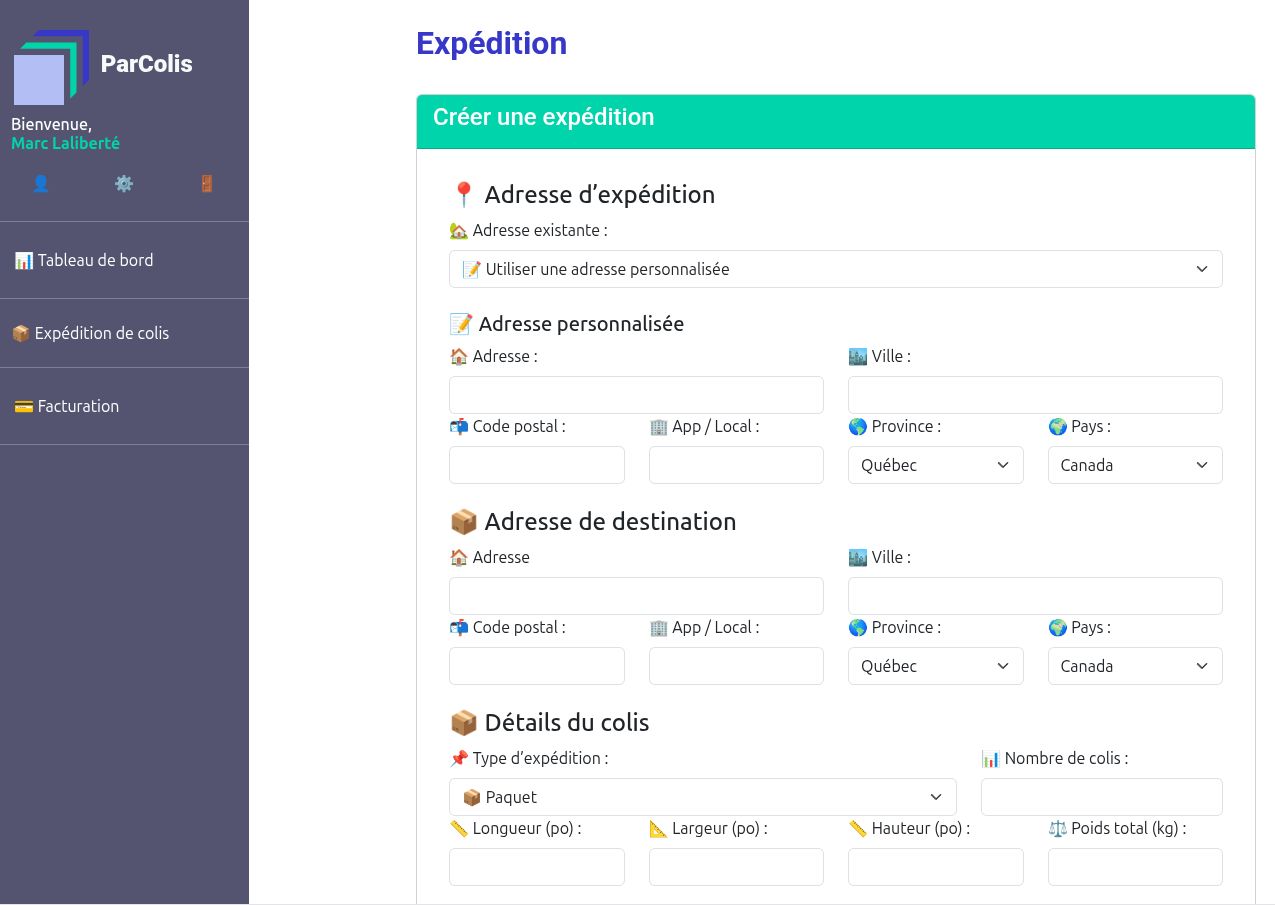This screenshot has width=1275, height=905.
Task: Click the Nombre de colis field
Action: pyautogui.click(x=1101, y=797)
